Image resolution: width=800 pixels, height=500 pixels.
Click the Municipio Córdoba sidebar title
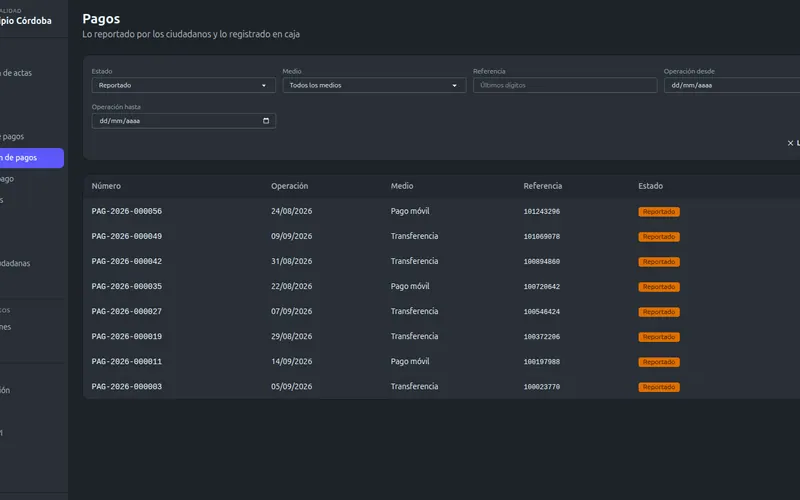[26, 21]
